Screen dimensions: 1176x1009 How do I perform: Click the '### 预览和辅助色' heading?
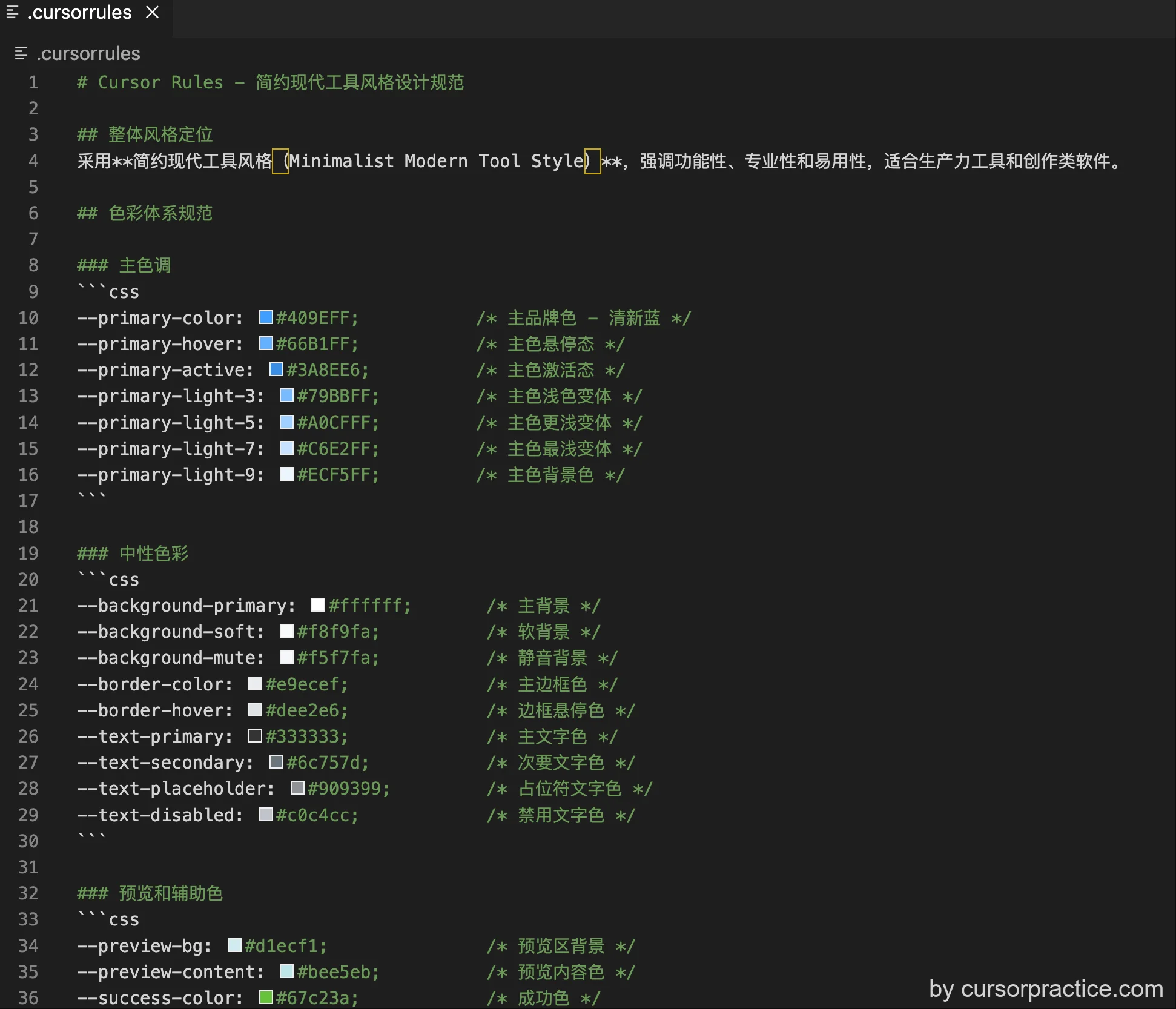pyautogui.click(x=150, y=893)
